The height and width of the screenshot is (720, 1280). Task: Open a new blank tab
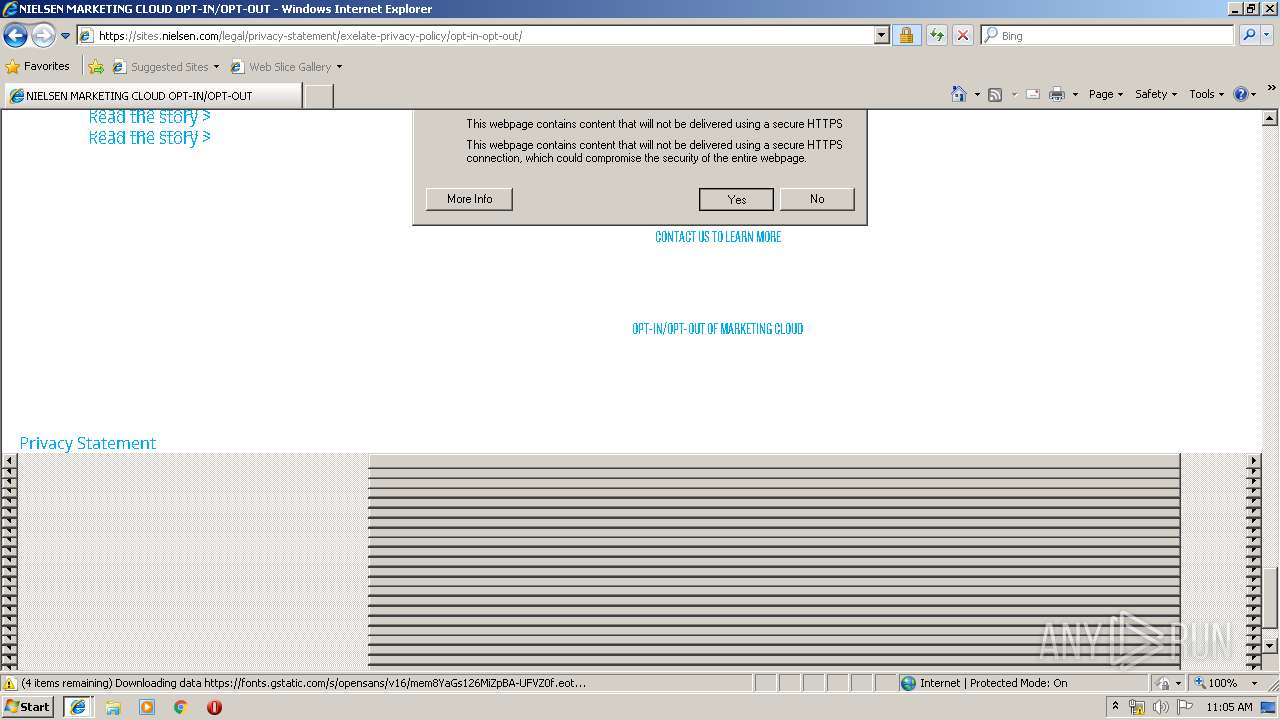318,96
